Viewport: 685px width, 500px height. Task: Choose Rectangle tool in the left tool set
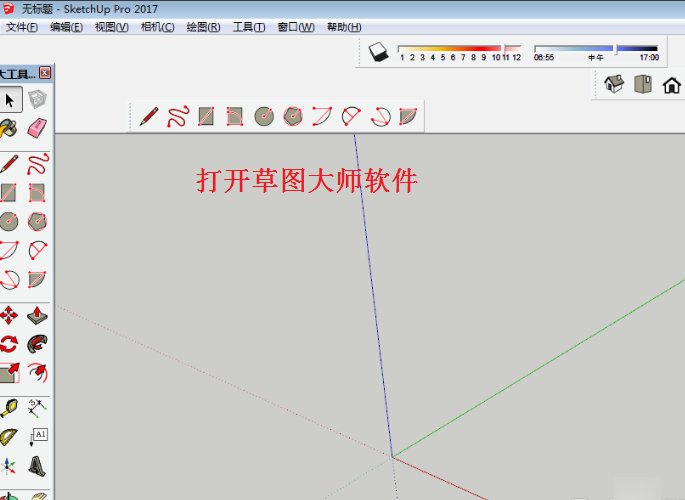point(8,193)
